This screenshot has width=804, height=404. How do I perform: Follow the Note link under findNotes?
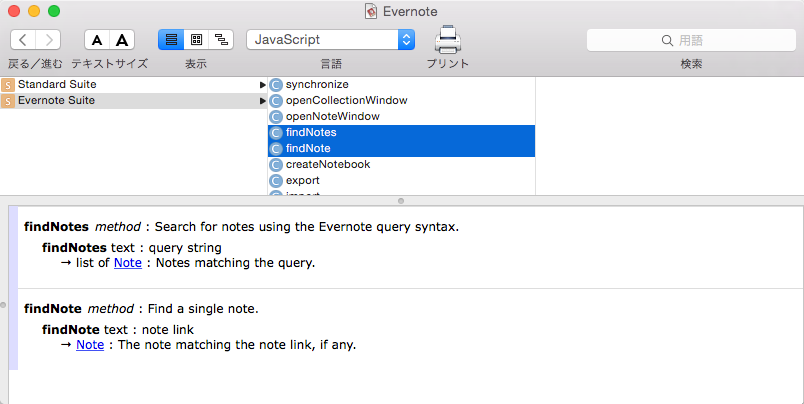pos(128,263)
